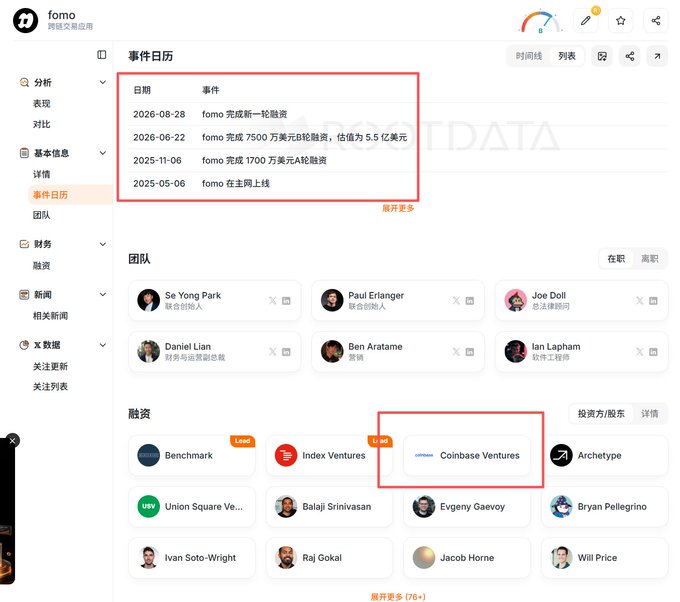
Task: Click the share icon in top header
Action: (x=656, y=20)
